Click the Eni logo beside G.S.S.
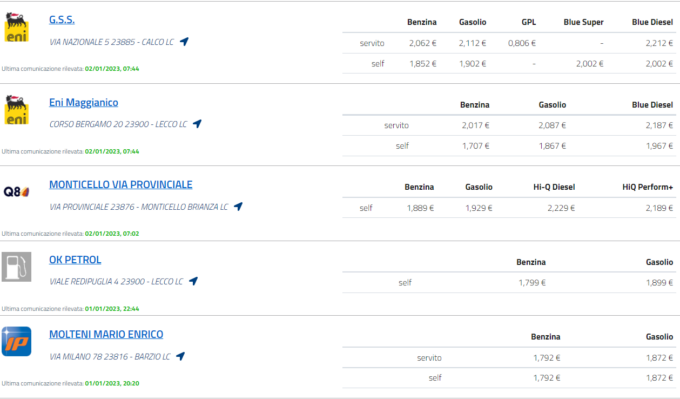The height and width of the screenshot is (399, 680). coord(16,27)
